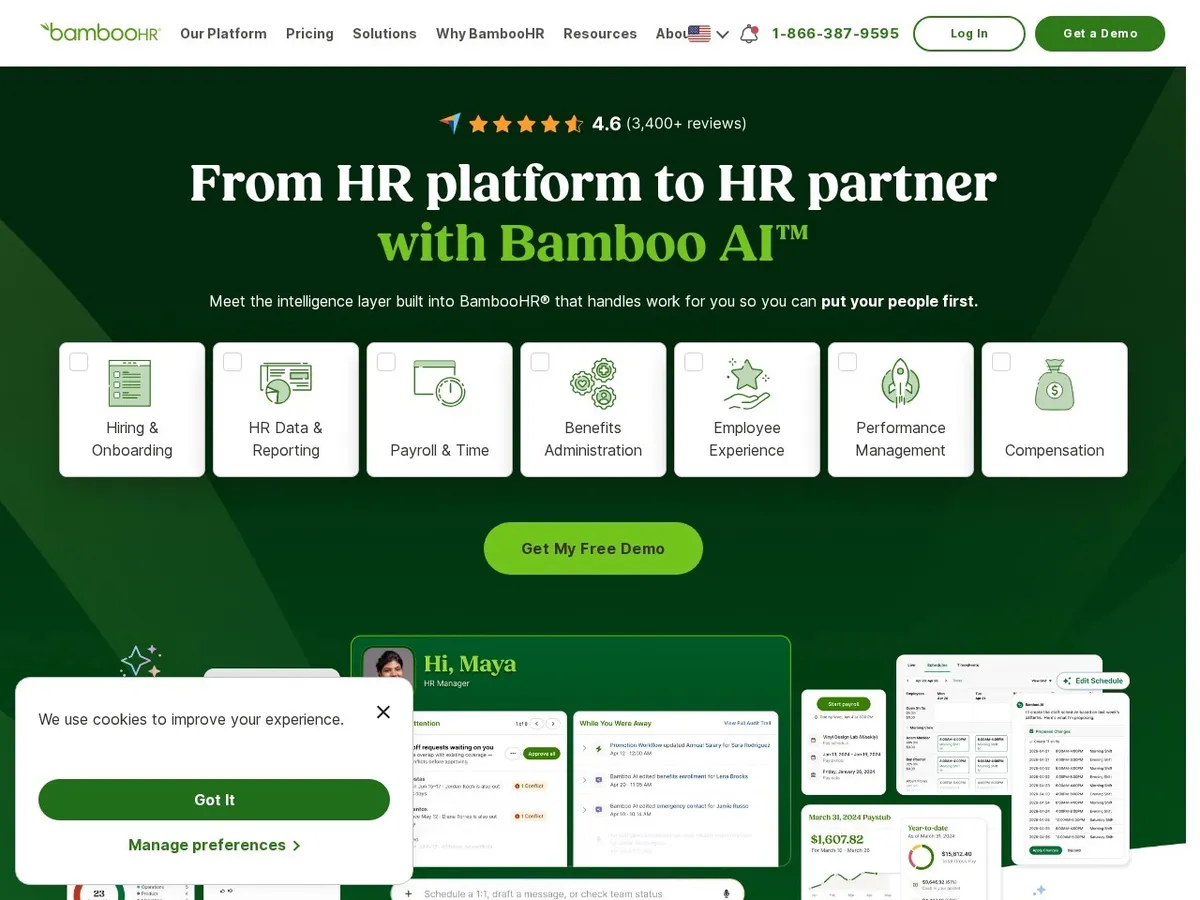Viewport: 1200px width, 900px height.
Task: Expand the Promotion Workflow audit row chevron
Action: [x=584, y=748]
